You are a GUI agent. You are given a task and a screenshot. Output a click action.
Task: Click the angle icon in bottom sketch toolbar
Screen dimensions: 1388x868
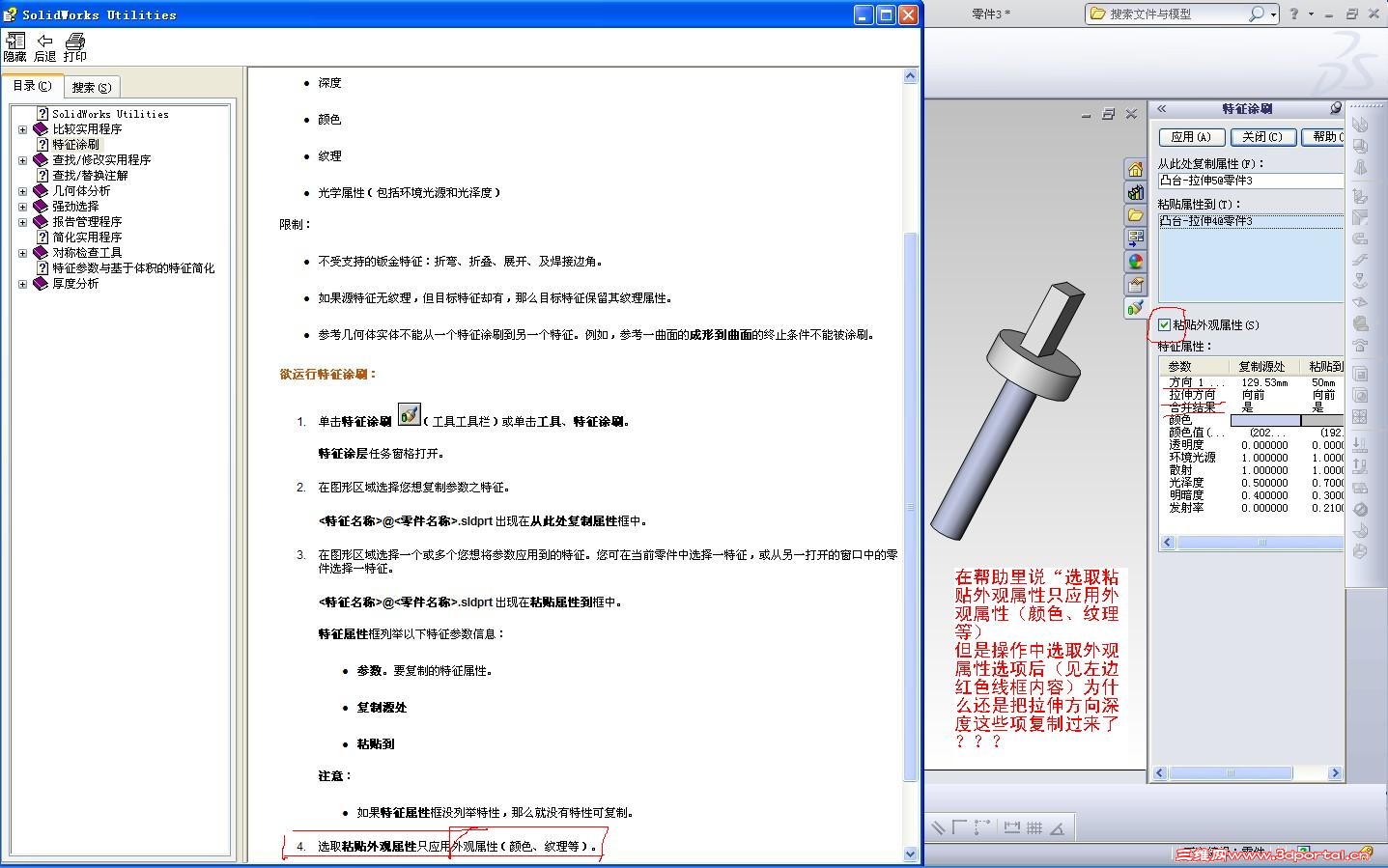(1058, 827)
